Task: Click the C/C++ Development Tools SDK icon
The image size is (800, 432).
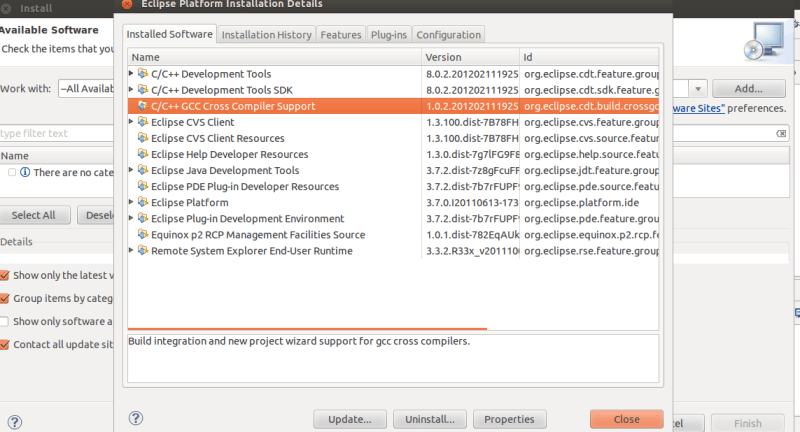Action: (x=143, y=90)
